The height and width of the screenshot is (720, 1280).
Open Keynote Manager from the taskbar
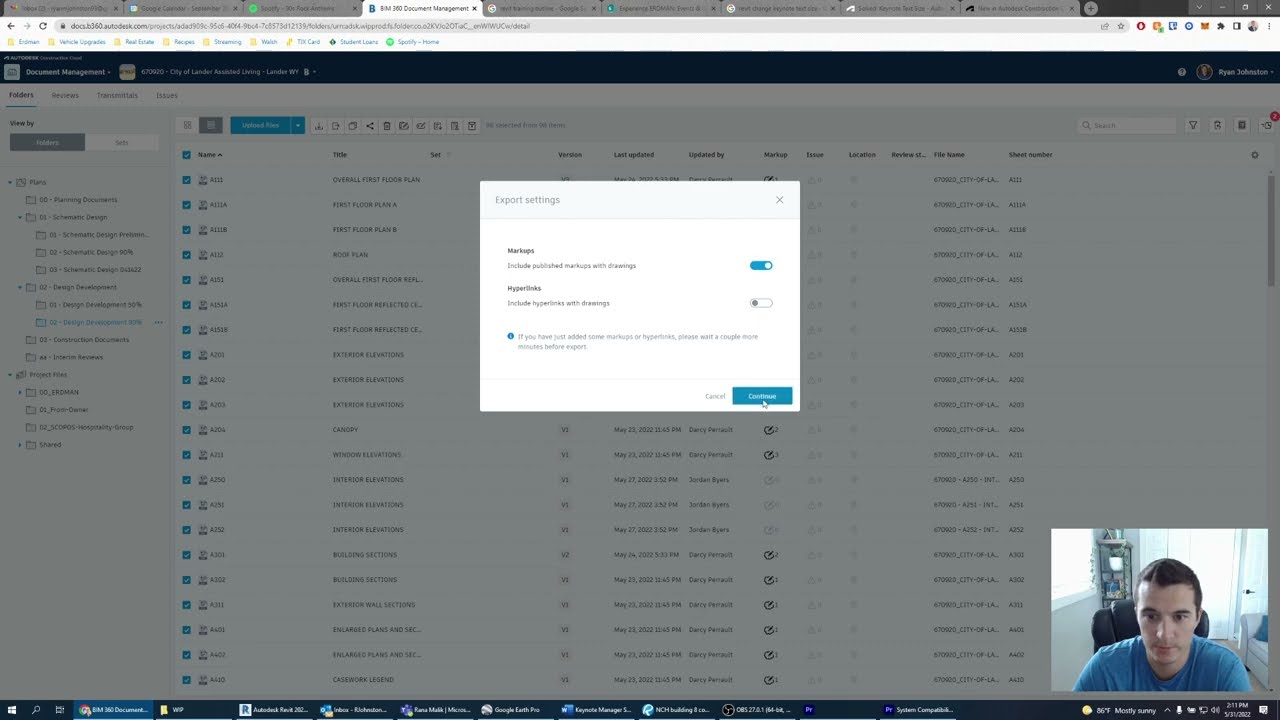coord(596,710)
